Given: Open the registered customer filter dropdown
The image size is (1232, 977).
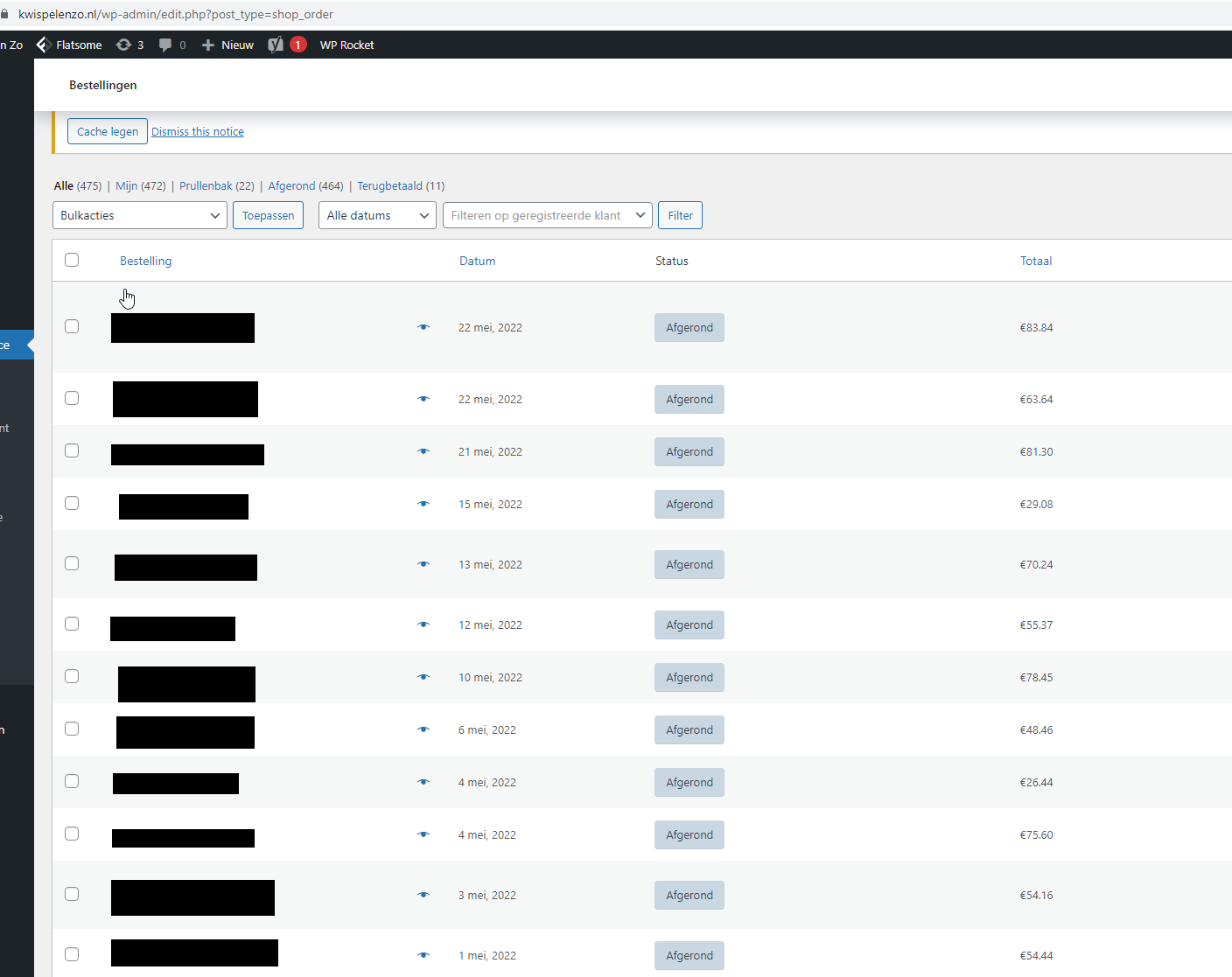Looking at the screenshot, I should coord(548,215).
